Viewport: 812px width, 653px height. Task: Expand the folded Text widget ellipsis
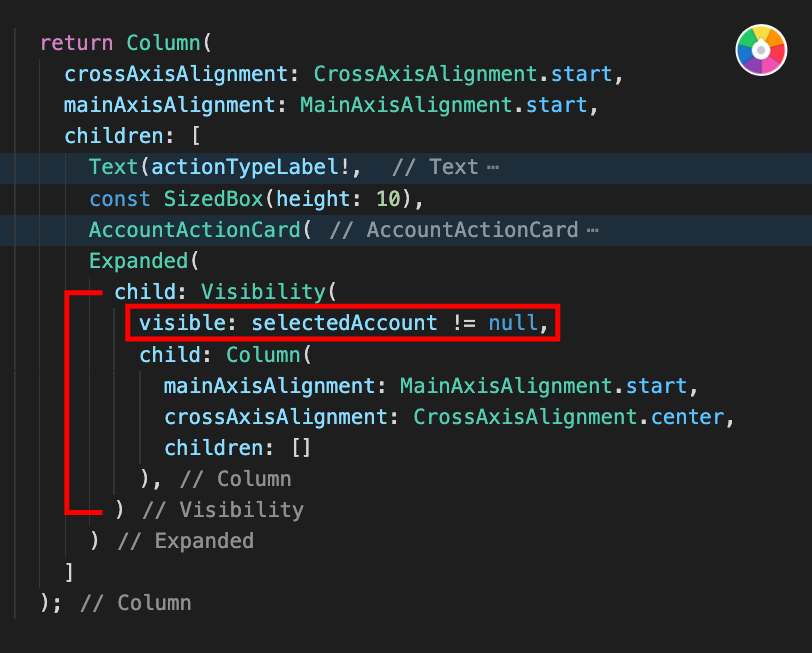(x=493, y=168)
